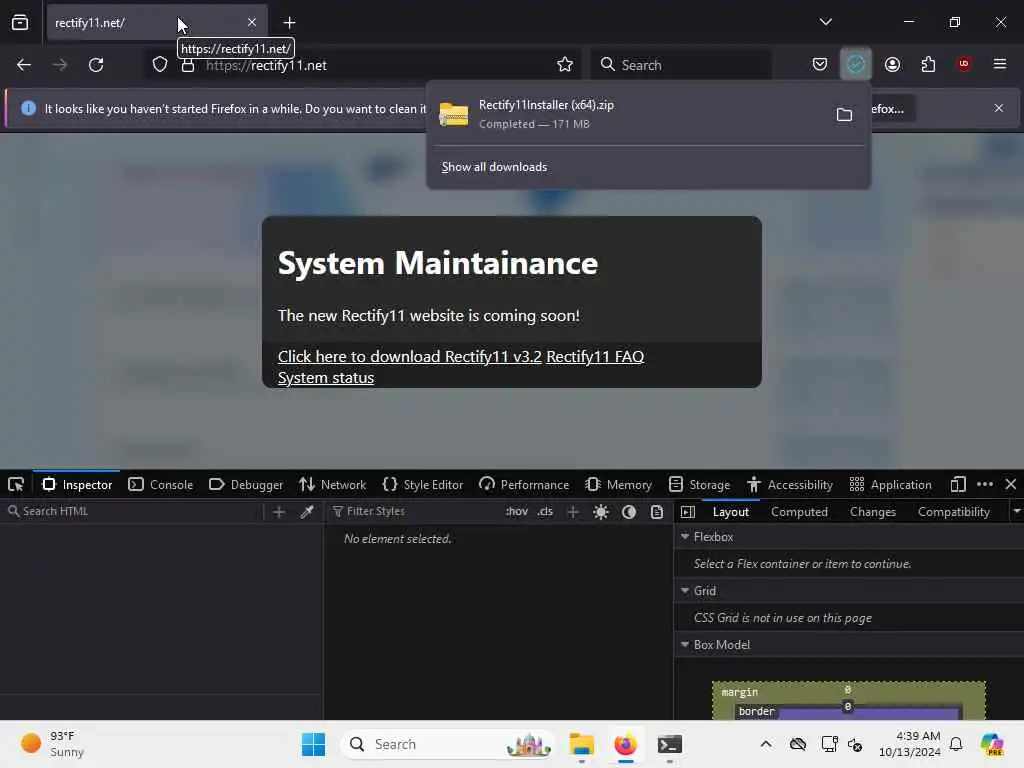Open Terminal from taskbar

coord(669,744)
